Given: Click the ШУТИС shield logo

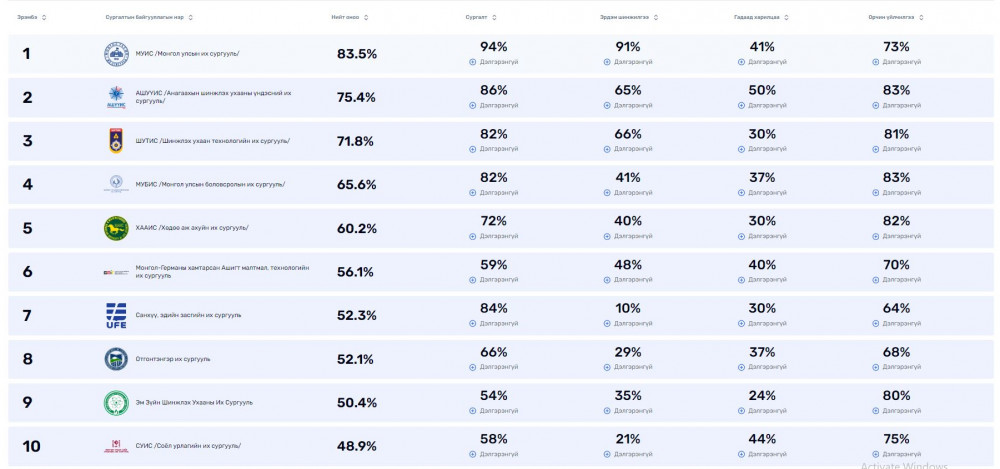Looking at the screenshot, I should point(116,141).
